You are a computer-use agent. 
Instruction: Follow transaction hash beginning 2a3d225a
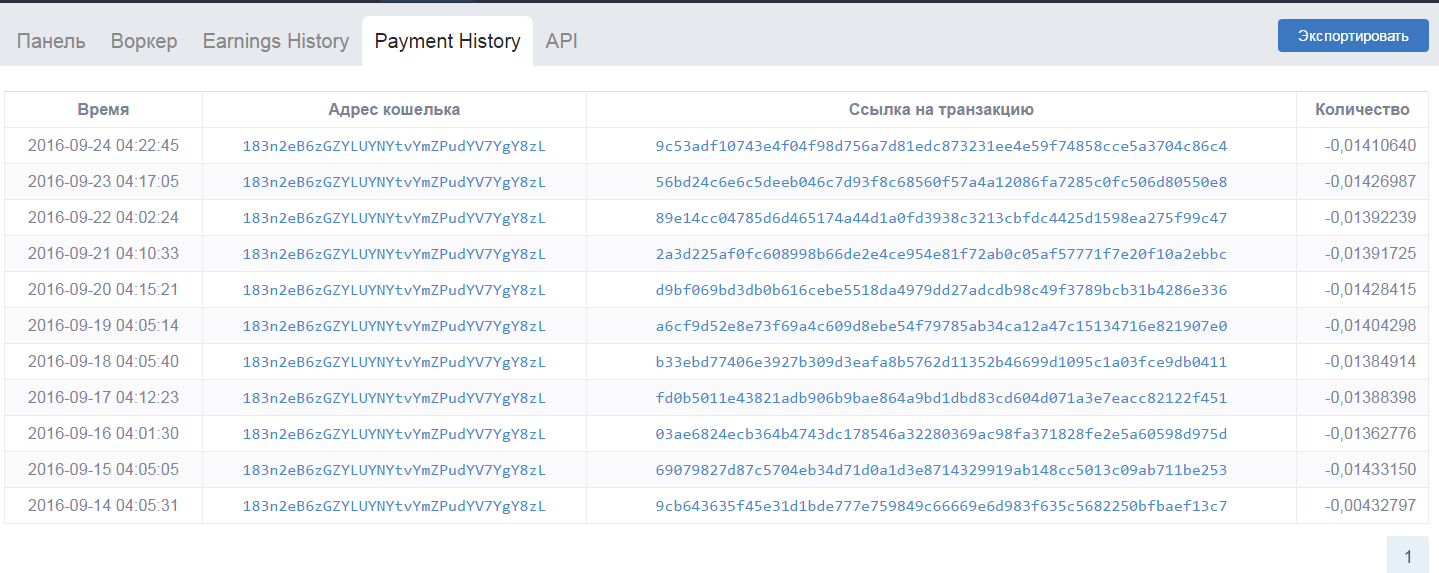pyautogui.click(x=940, y=254)
